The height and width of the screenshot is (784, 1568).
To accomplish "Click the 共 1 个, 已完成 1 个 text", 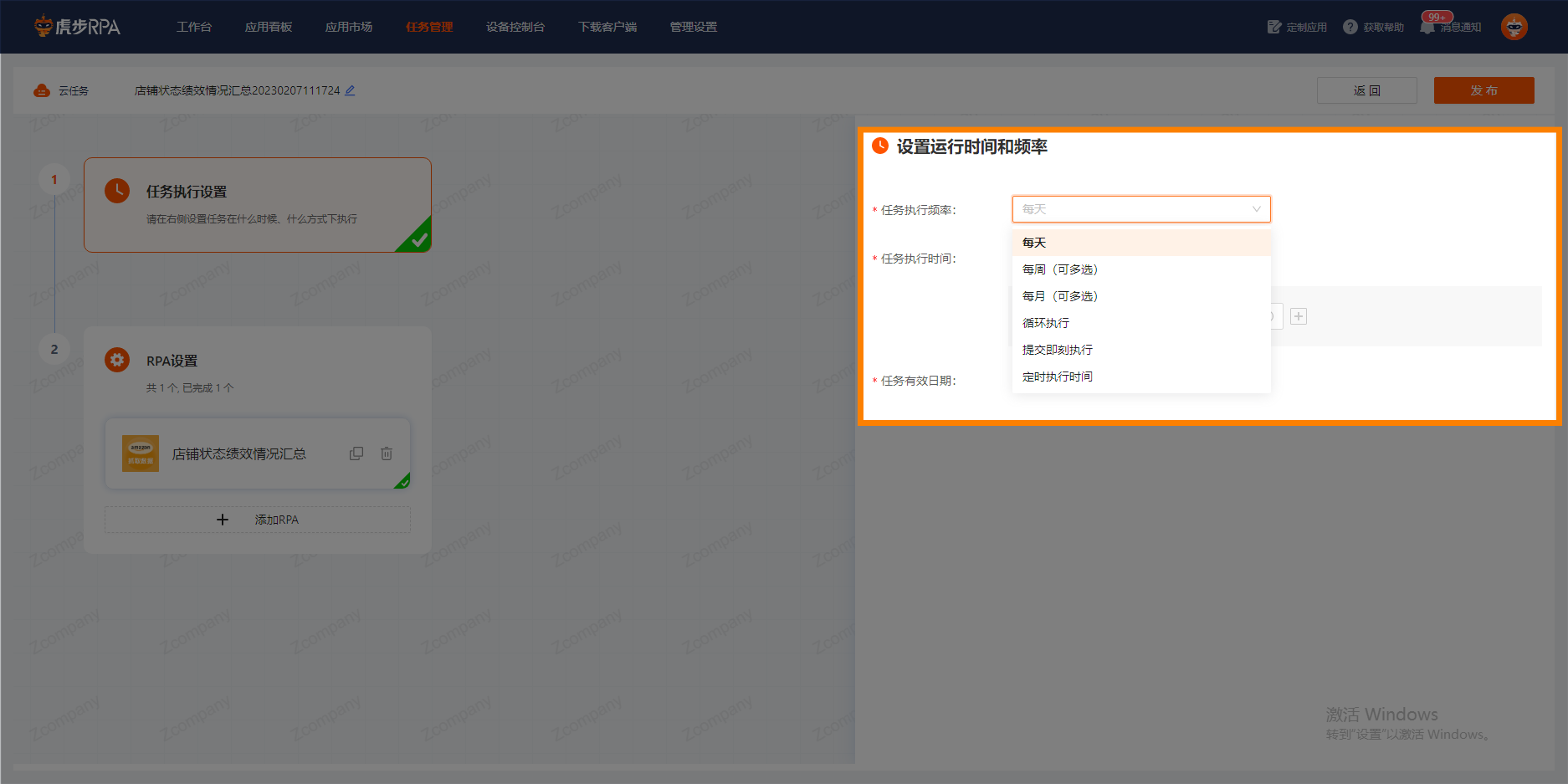I will [190, 388].
